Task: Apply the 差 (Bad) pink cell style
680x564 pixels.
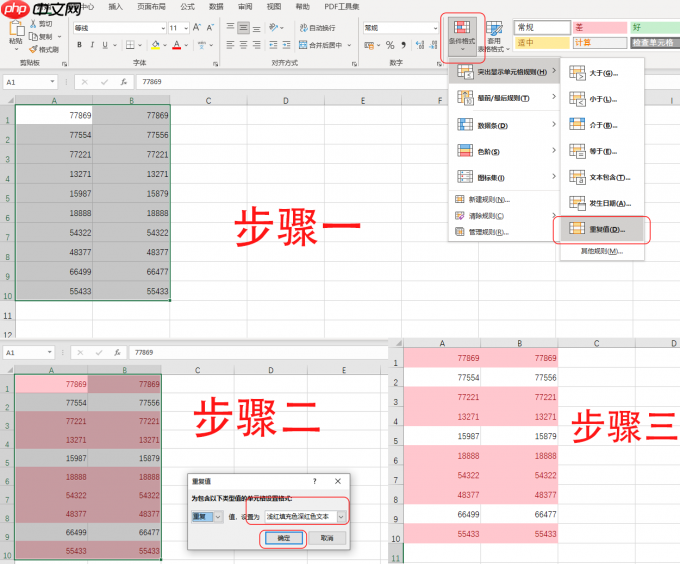Action: (600, 27)
